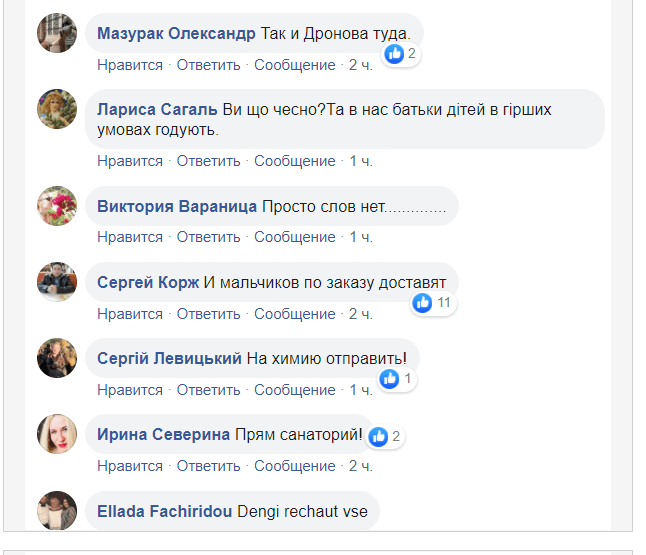Image resolution: width=646 pixels, height=555 pixels.
Task: Open Ирина Северина profile avatar
Action: (57, 434)
